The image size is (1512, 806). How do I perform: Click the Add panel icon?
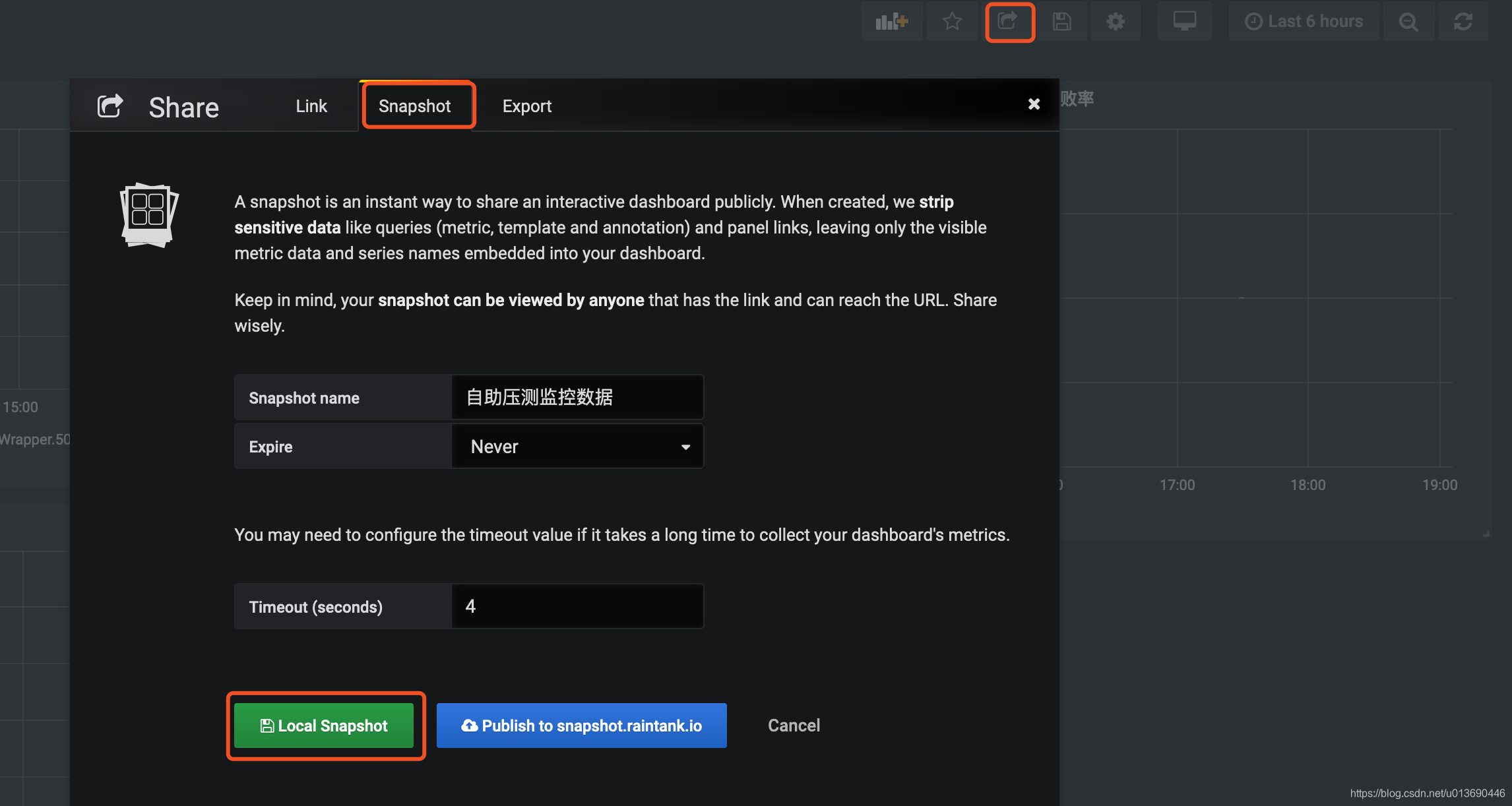coord(891,22)
